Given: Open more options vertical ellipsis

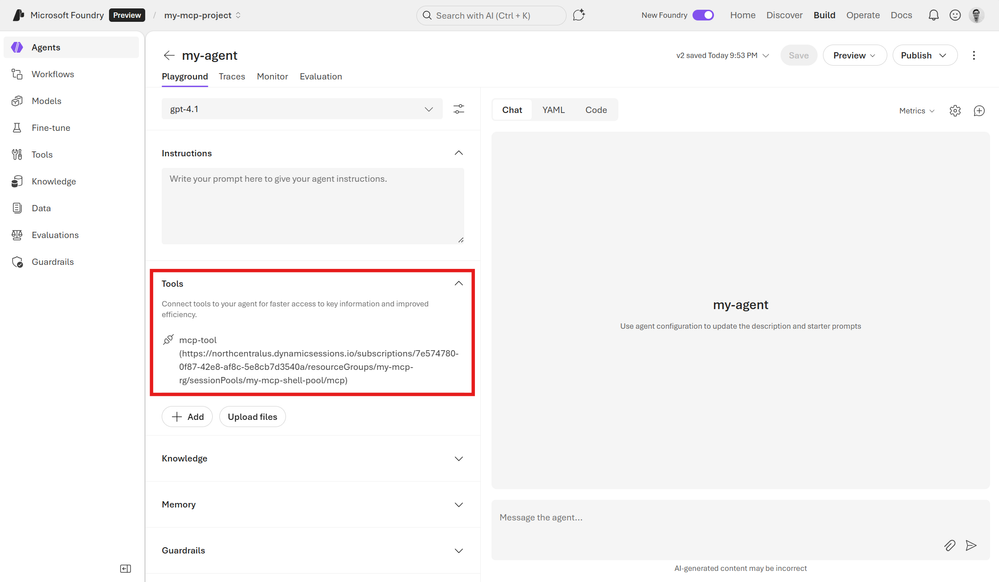Looking at the screenshot, I should click(974, 55).
